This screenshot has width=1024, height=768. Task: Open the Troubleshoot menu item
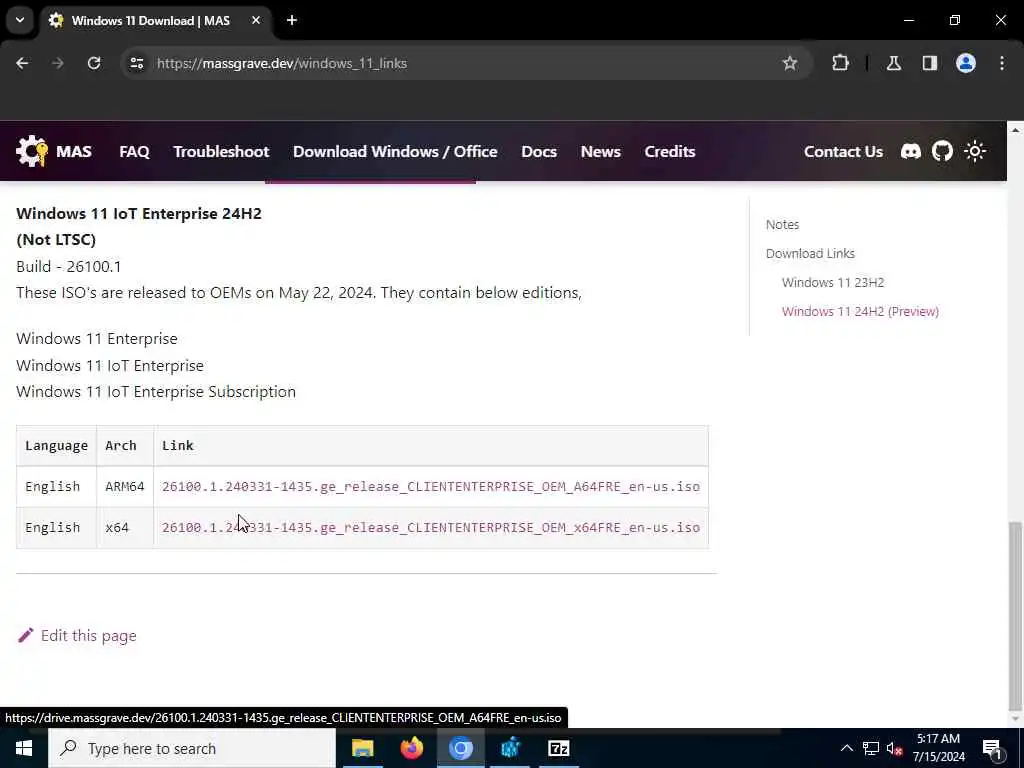pos(221,152)
